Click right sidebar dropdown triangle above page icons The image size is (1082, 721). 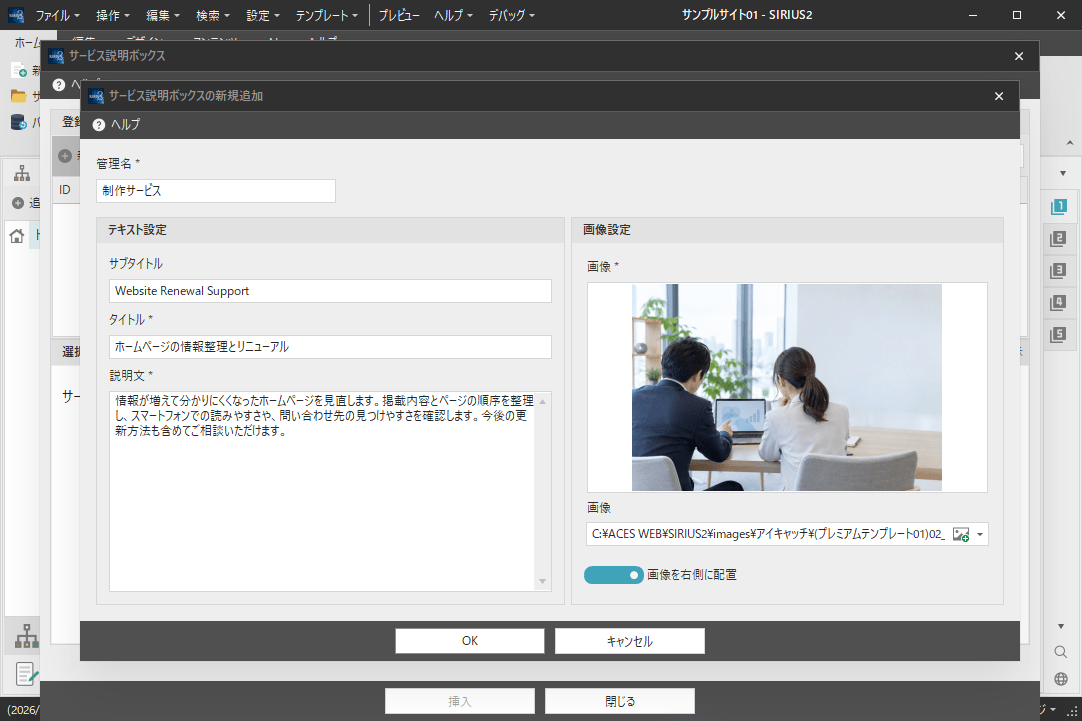point(1063,173)
